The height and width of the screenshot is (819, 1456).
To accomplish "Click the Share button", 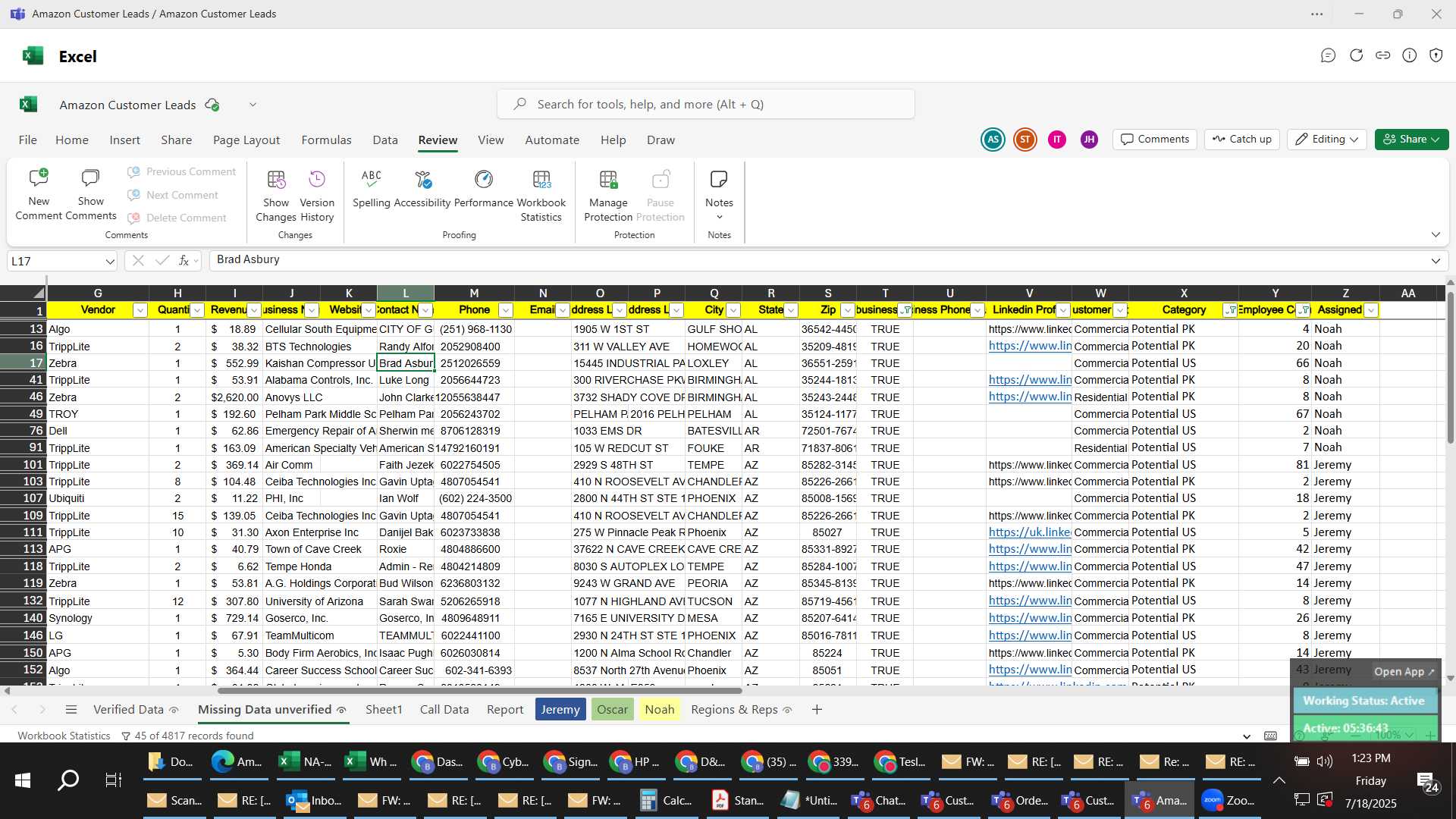I will (1411, 140).
